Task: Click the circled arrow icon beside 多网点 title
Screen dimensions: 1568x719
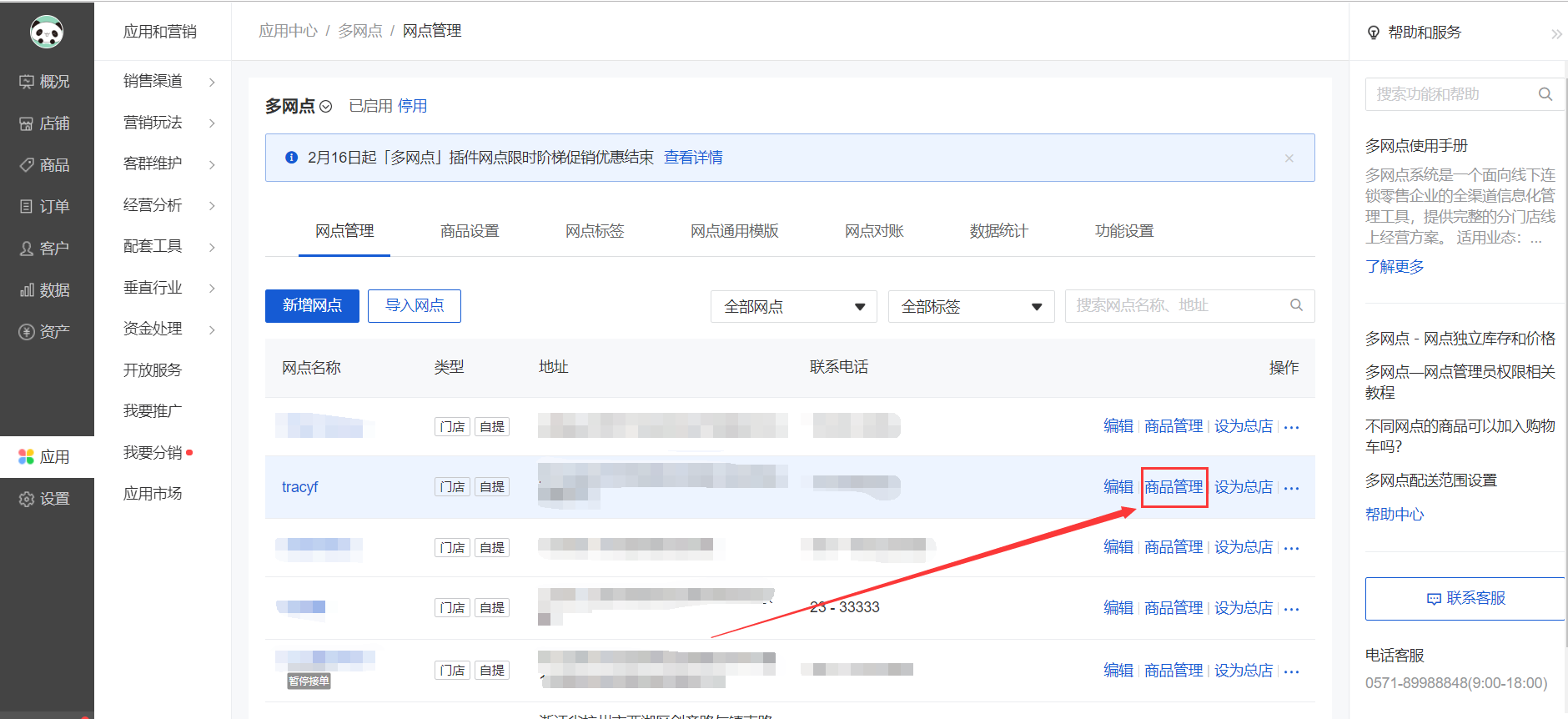Action: click(x=326, y=107)
